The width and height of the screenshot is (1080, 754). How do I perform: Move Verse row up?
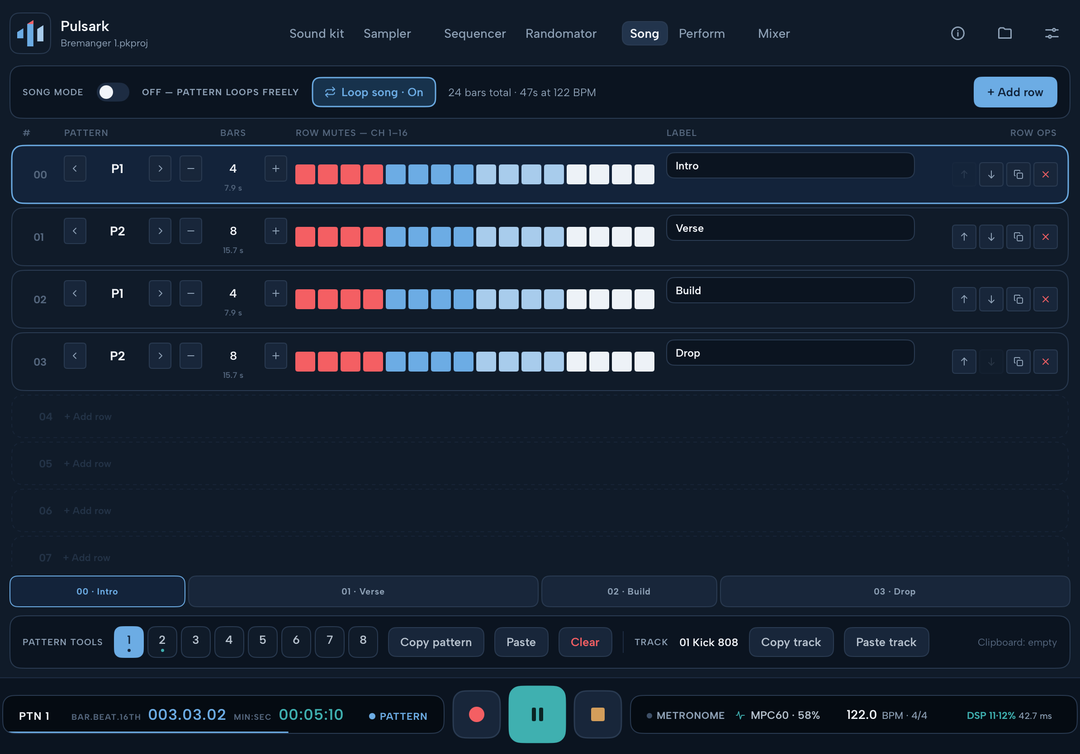coord(964,237)
